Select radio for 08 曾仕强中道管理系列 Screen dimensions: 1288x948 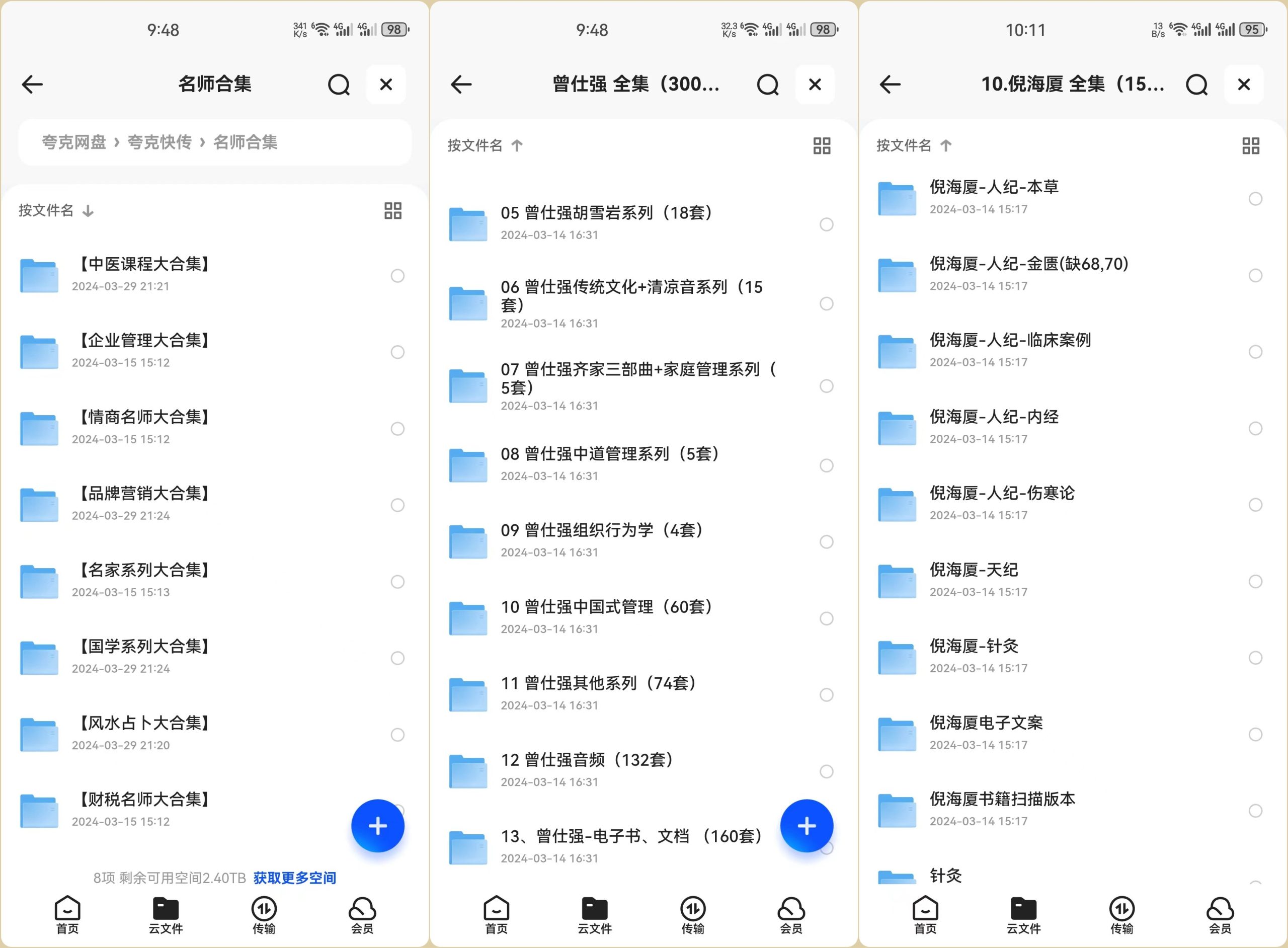(826, 465)
